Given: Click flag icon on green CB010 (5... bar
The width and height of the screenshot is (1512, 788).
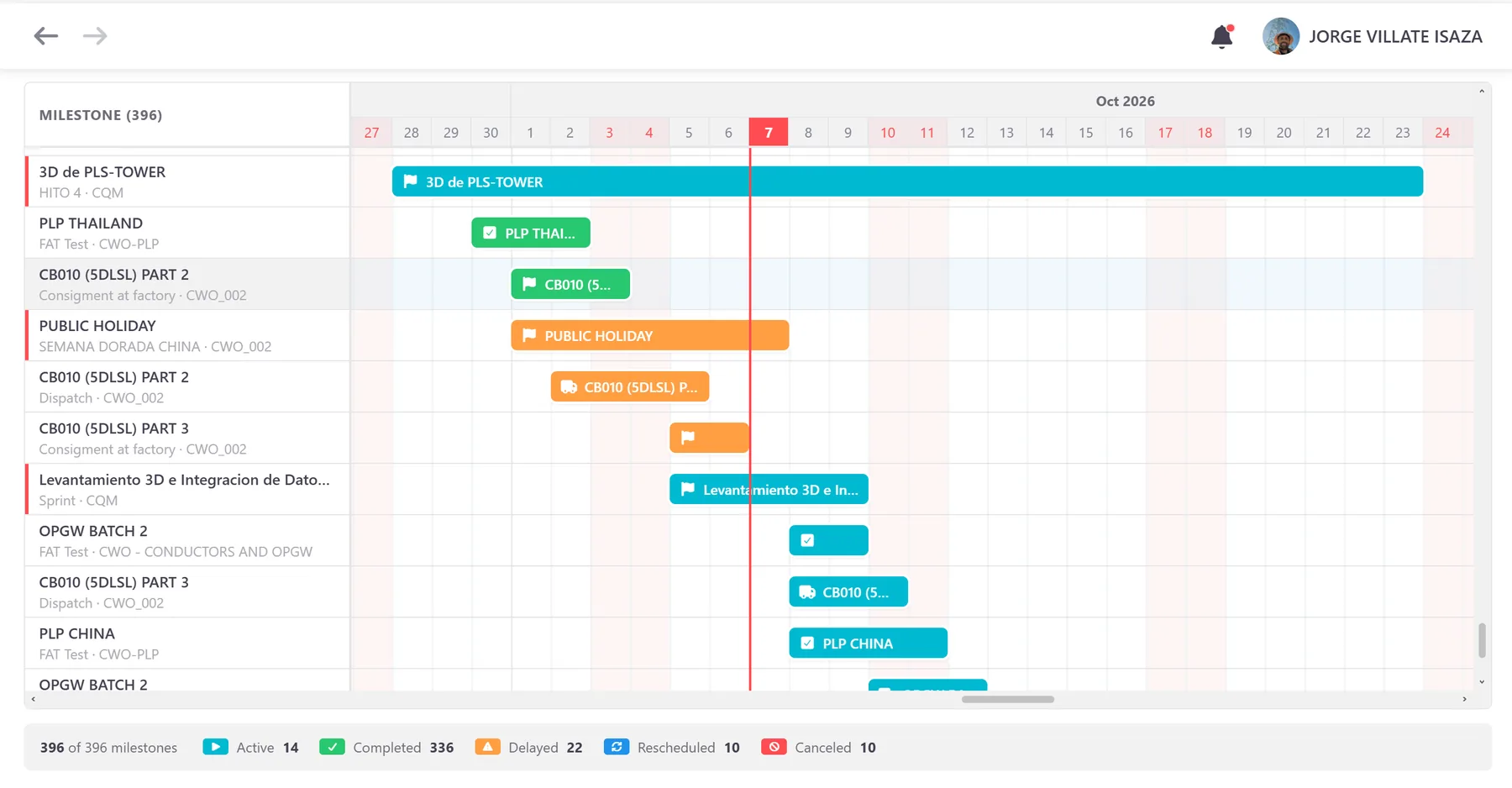Looking at the screenshot, I should click(x=529, y=284).
